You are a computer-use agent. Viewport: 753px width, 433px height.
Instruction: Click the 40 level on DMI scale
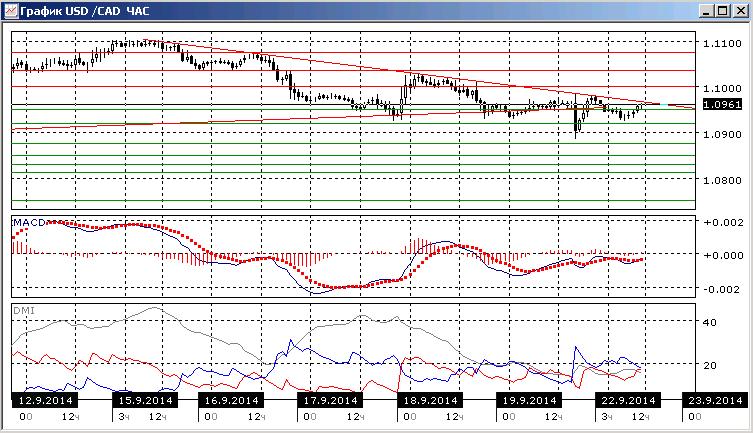pyautogui.click(x=710, y=323)
